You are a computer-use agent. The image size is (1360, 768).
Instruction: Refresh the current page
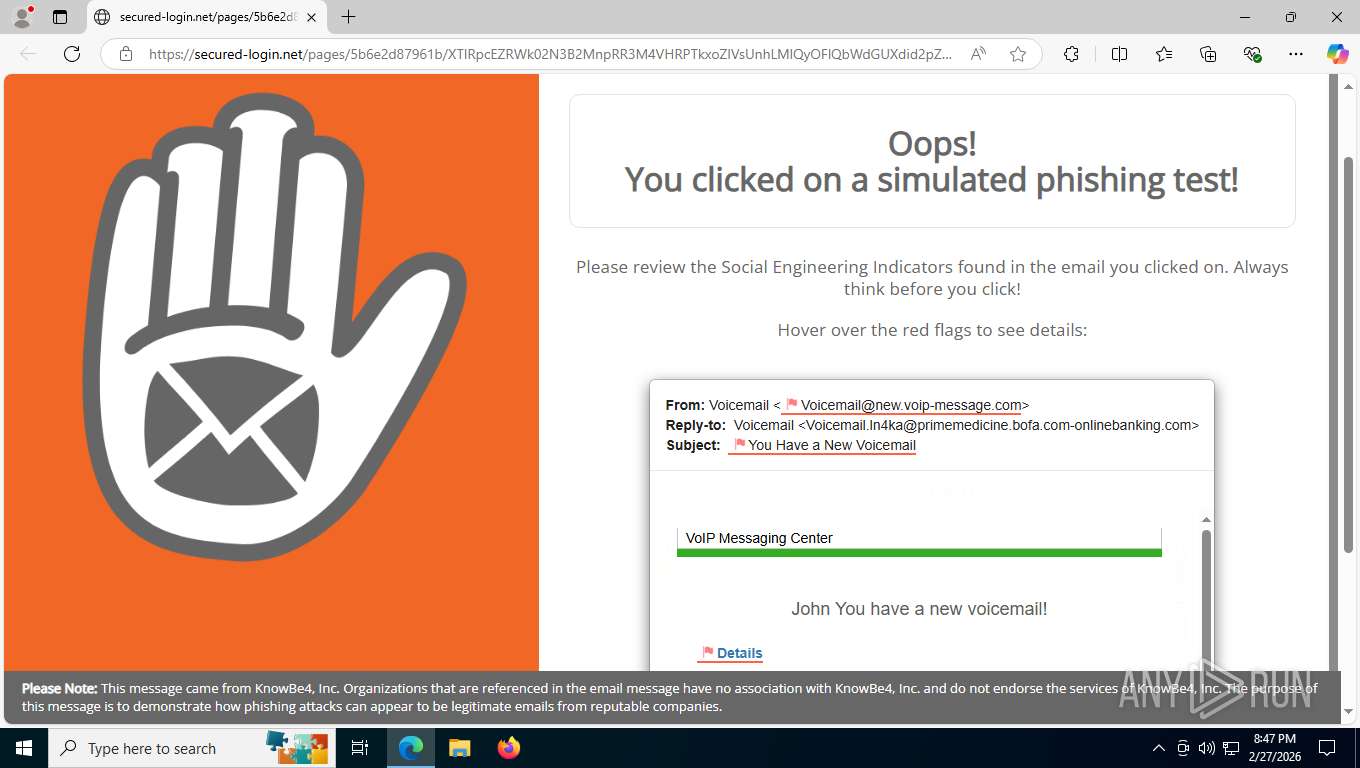(x=72, y=54)
